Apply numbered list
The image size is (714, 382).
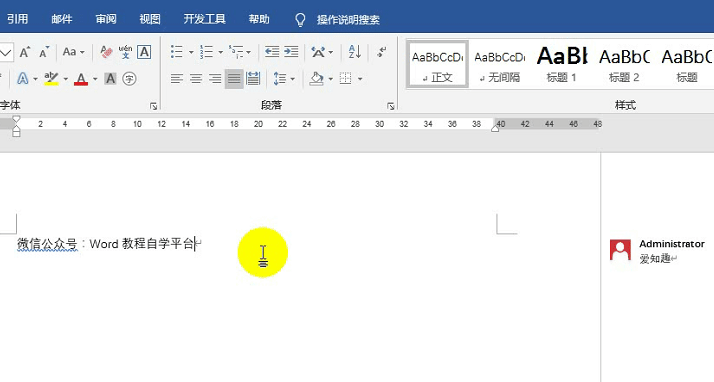pos(207,52)
